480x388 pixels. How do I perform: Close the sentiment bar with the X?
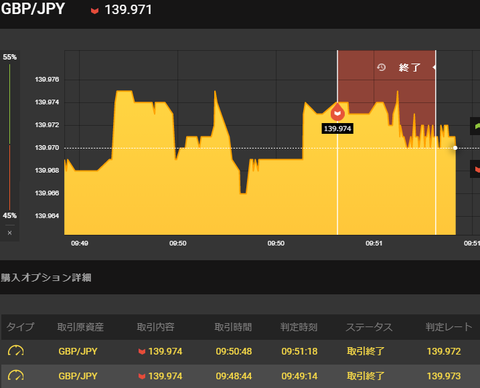coord(10,233)
